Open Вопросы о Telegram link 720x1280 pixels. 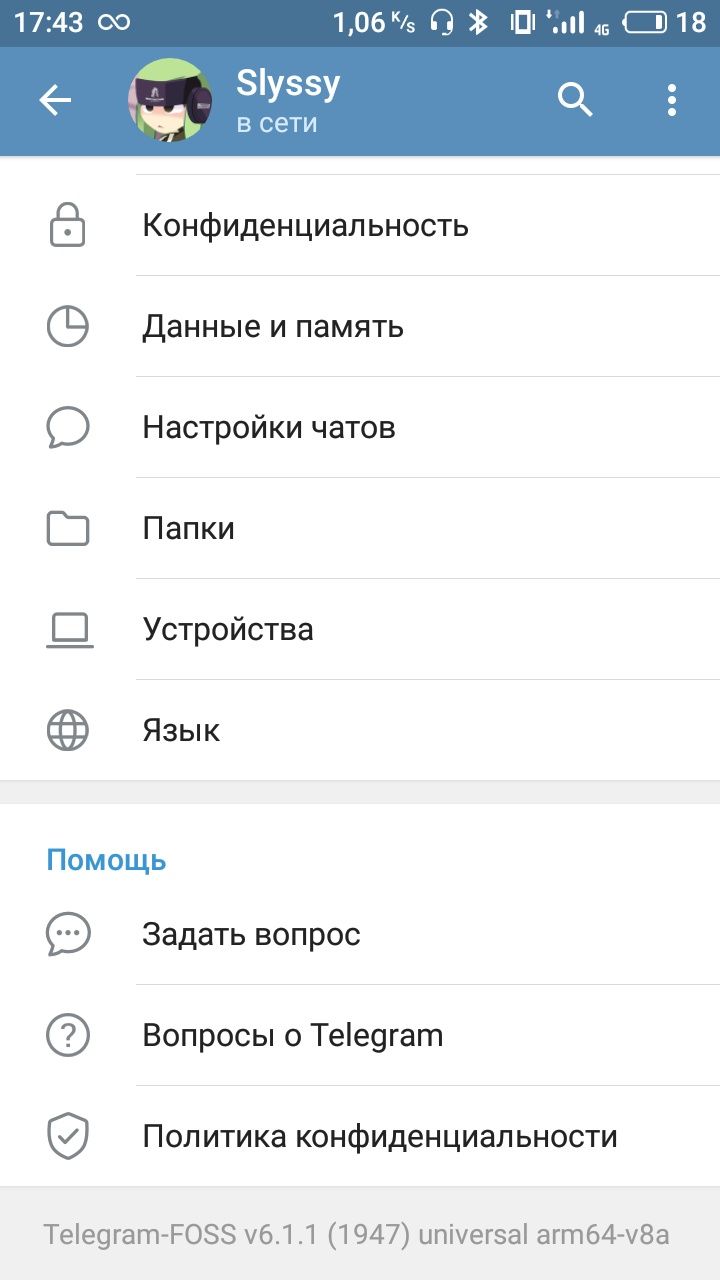(293, 1036)
